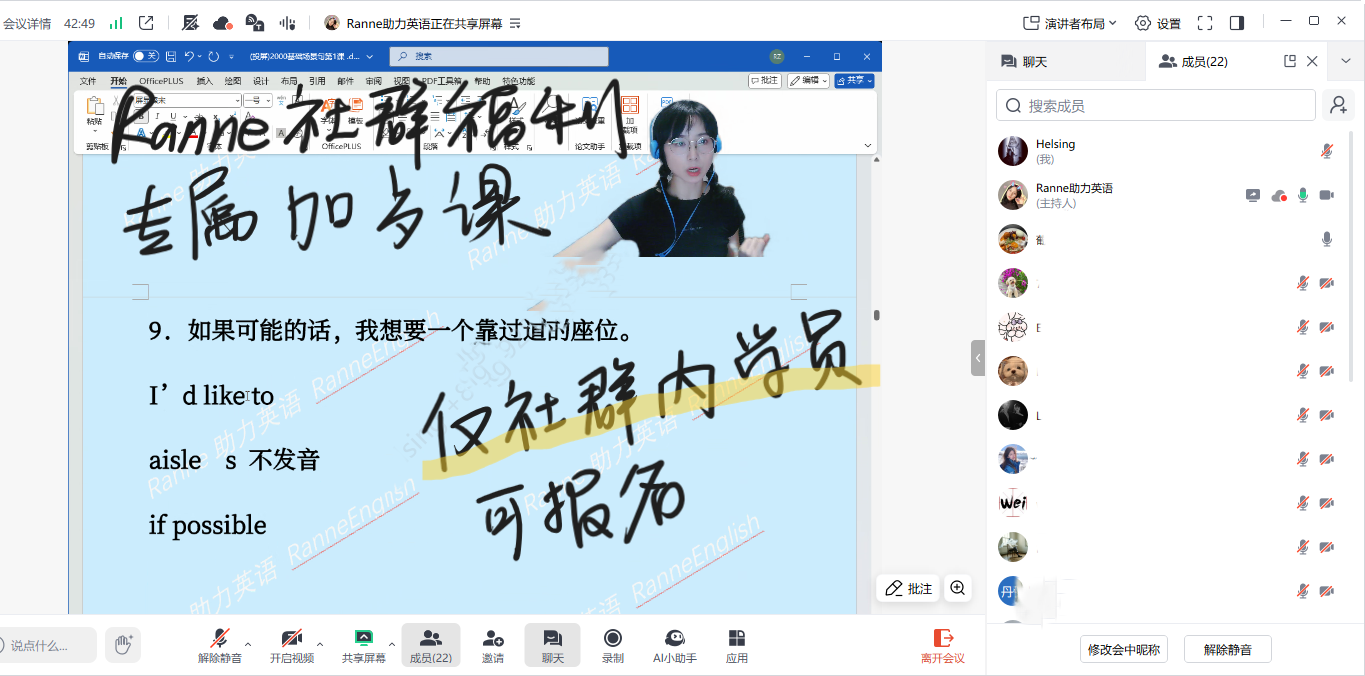
Task: Open the AI小助手 assistant
Action: [x=675, y=645]
